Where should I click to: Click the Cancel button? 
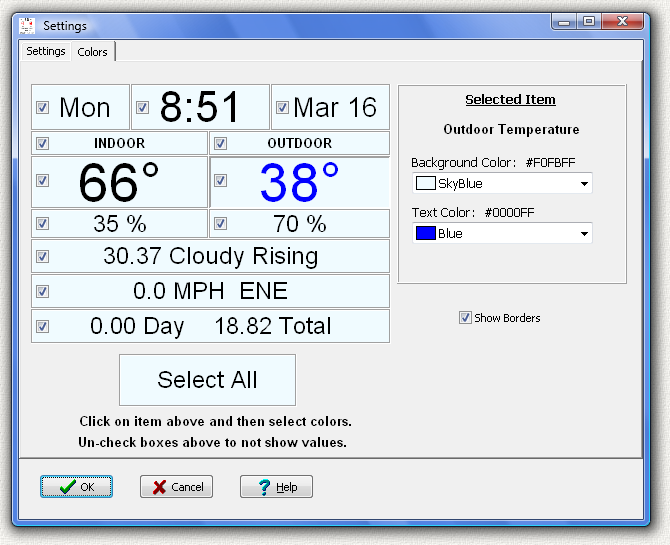pyautogui.click(x=176, y=486)
